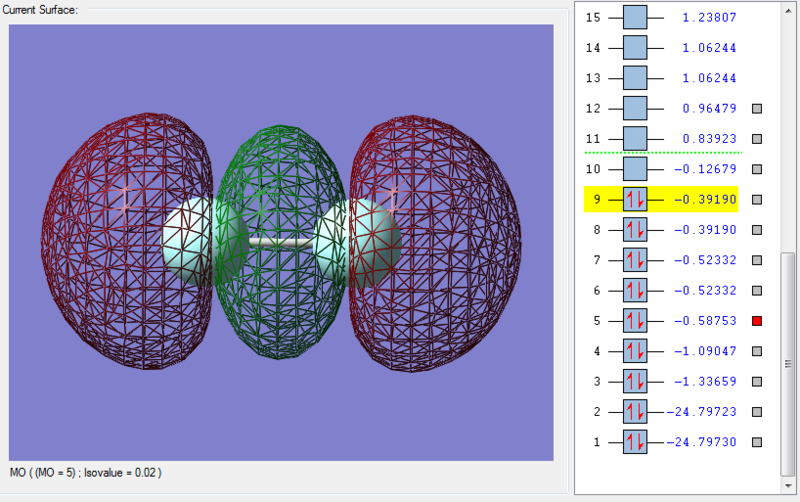The image size is (800, 502).
Task: Toggle surface marker for orbital 10
Action: (757, 169)
